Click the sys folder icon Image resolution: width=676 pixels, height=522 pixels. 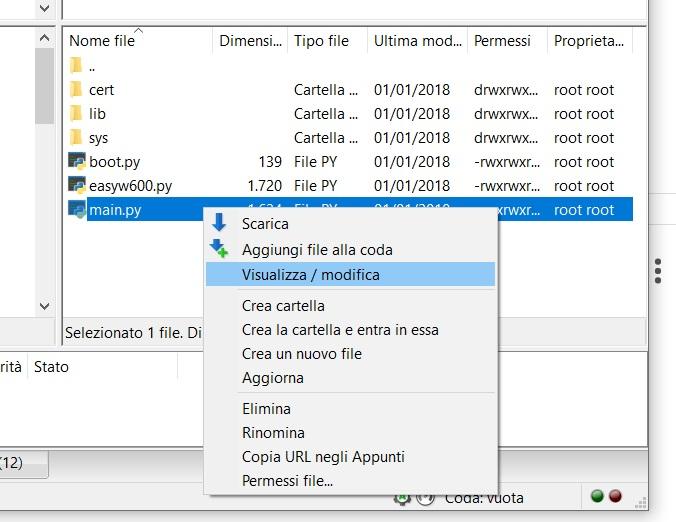(x=76, y=138)
